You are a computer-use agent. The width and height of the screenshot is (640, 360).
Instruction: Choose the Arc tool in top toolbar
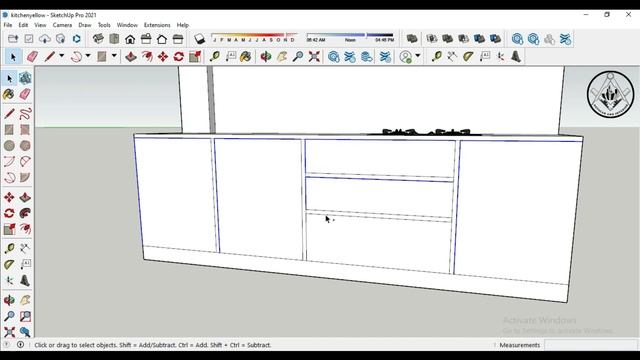76,56
